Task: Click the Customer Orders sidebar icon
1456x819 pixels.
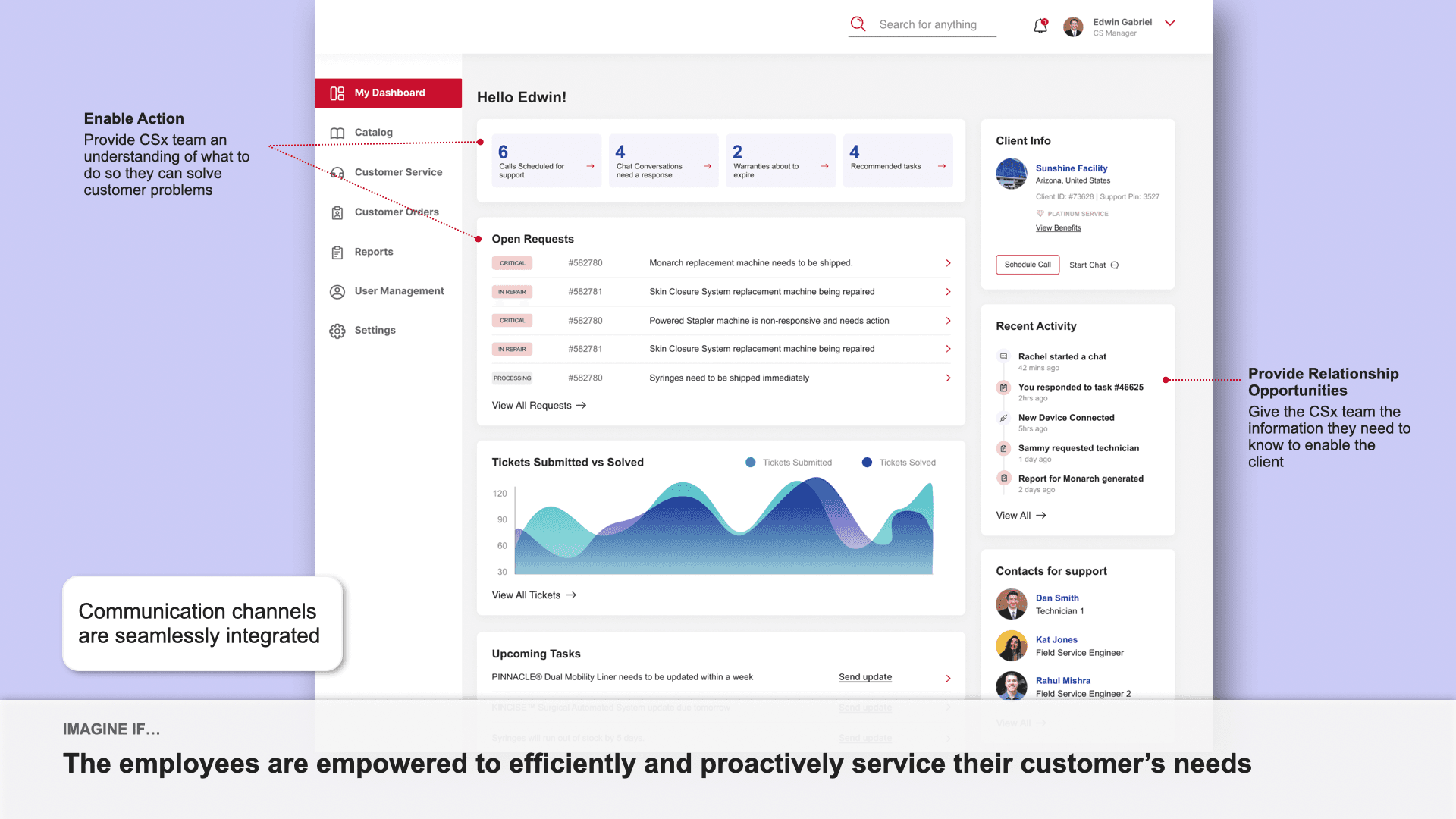Action: click(337, 213)
